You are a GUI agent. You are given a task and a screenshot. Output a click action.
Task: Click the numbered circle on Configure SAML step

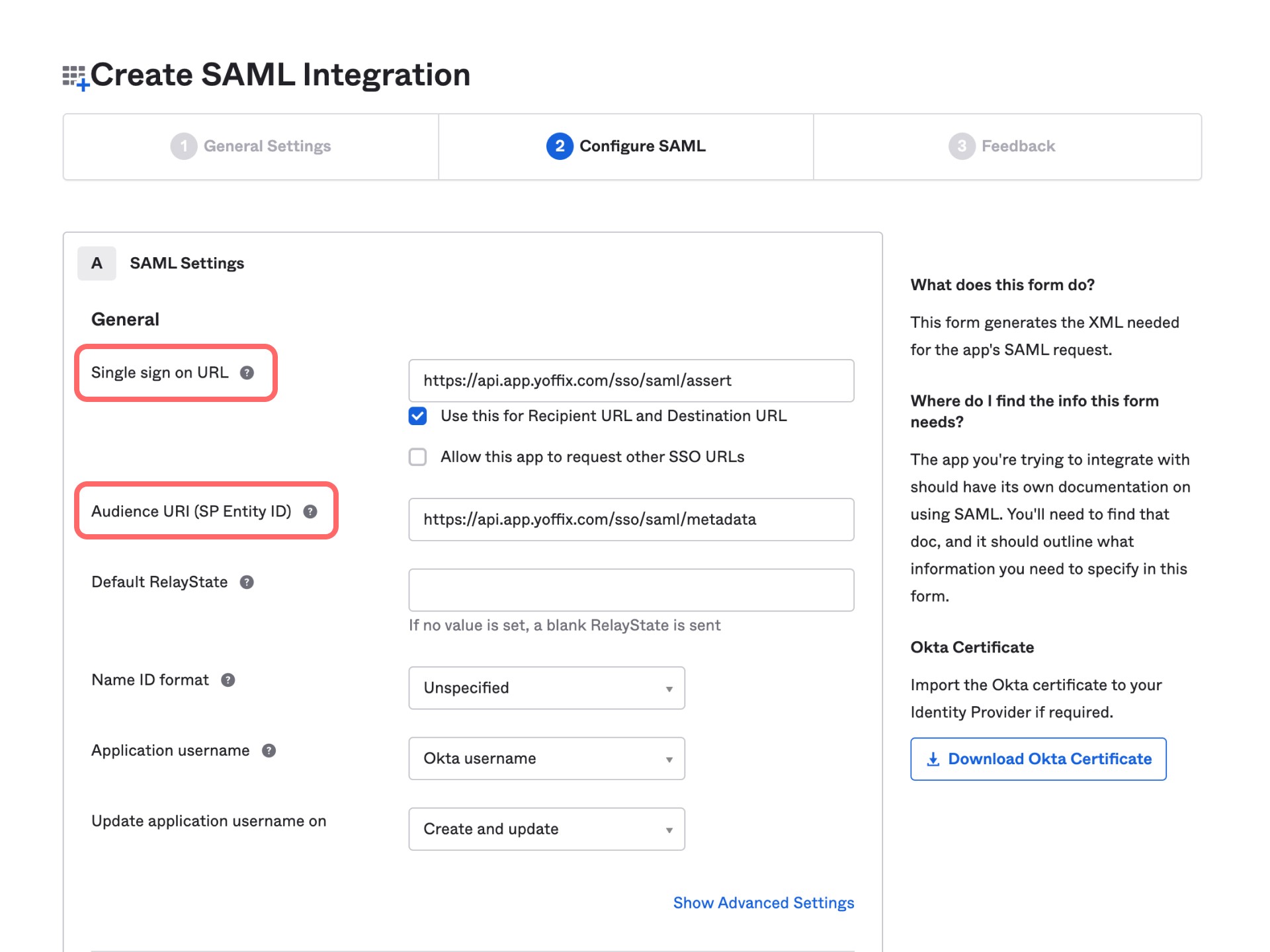559,146
